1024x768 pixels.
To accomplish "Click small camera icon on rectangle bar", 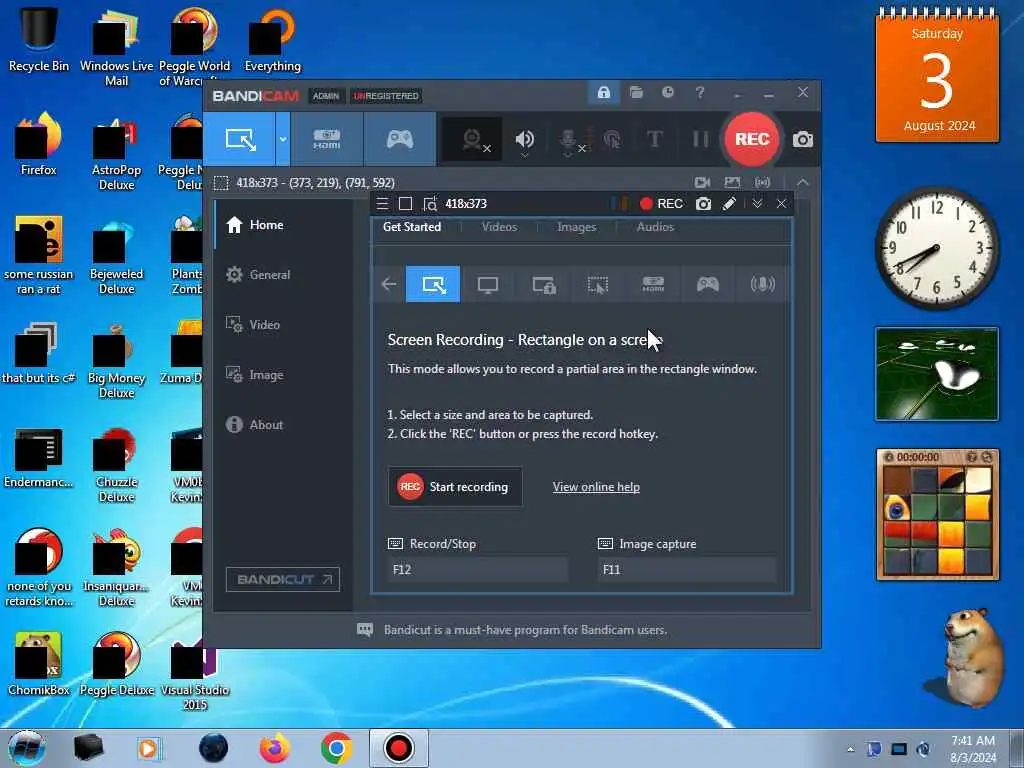I will [703, 204].
